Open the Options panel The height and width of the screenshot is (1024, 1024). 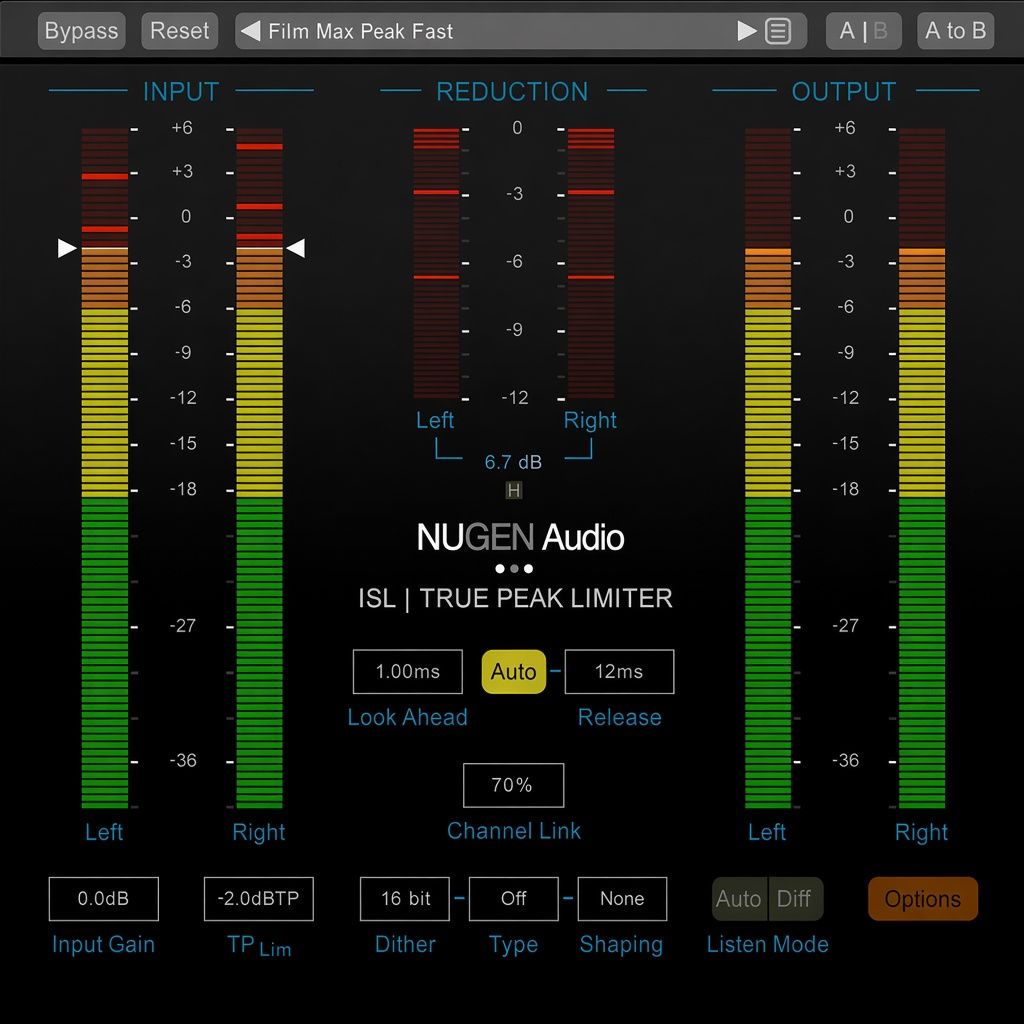[x=923, y=899]
